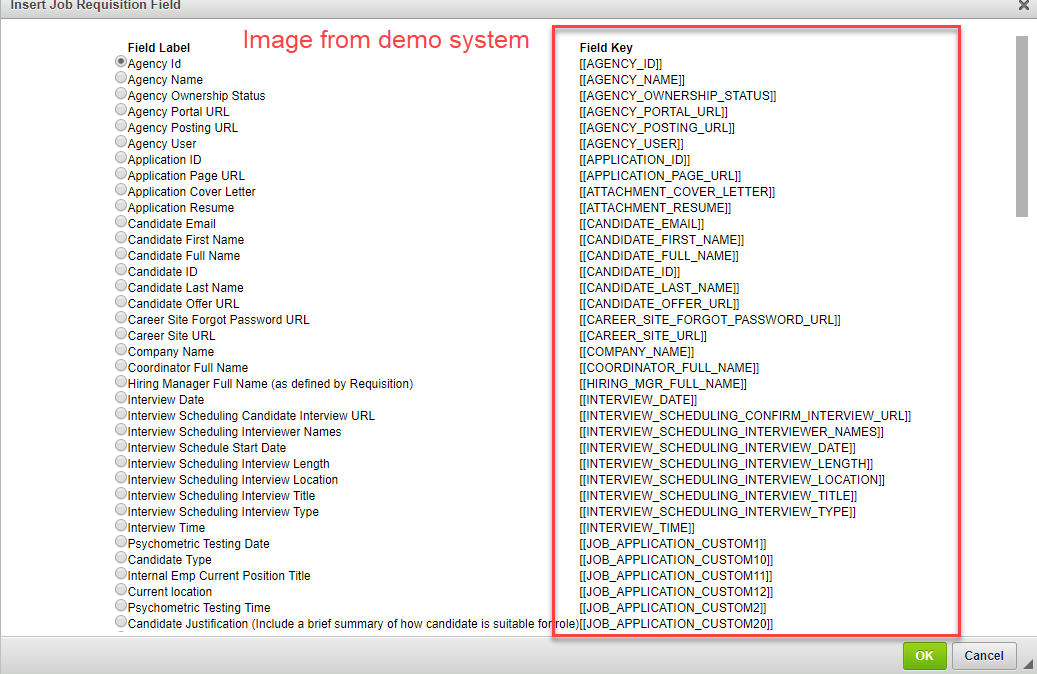This screenshot has width=1037, height=674.
Task: Select the Candidate Type radio button
Action: (x=120, y=558)
